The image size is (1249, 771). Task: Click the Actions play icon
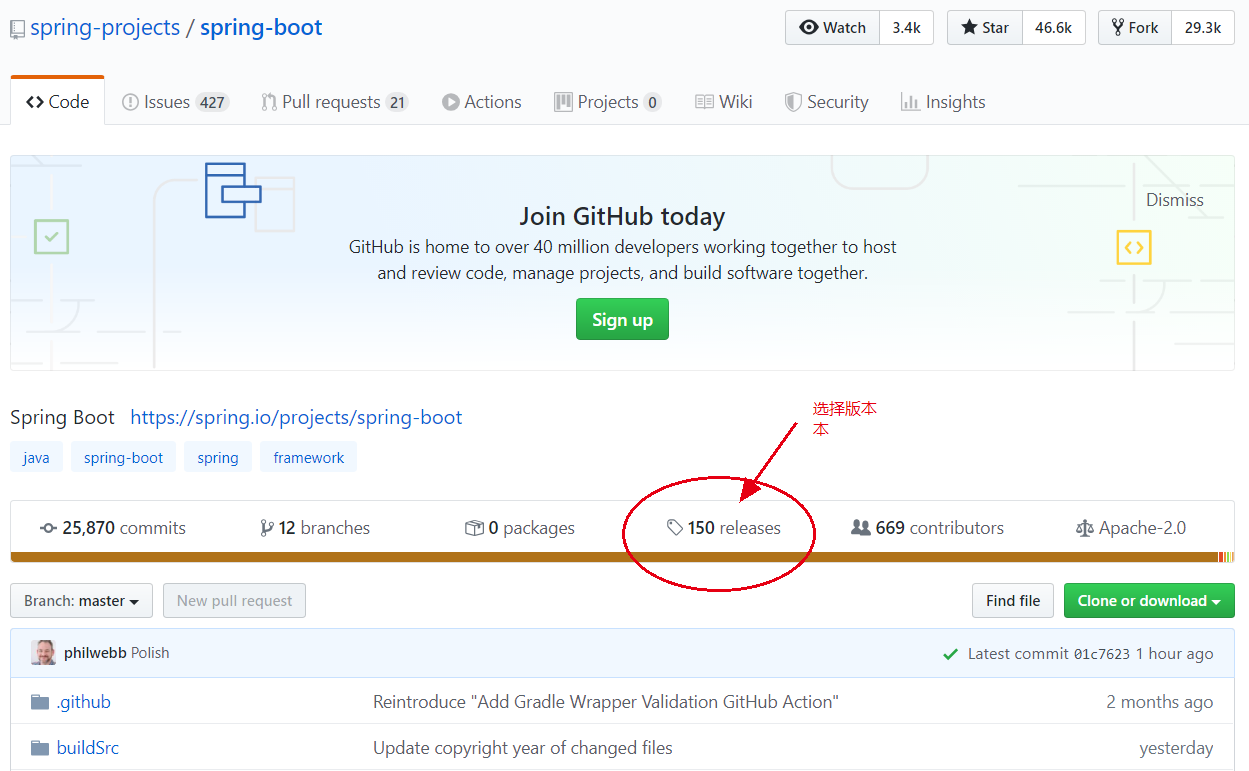tap(451, 102)
